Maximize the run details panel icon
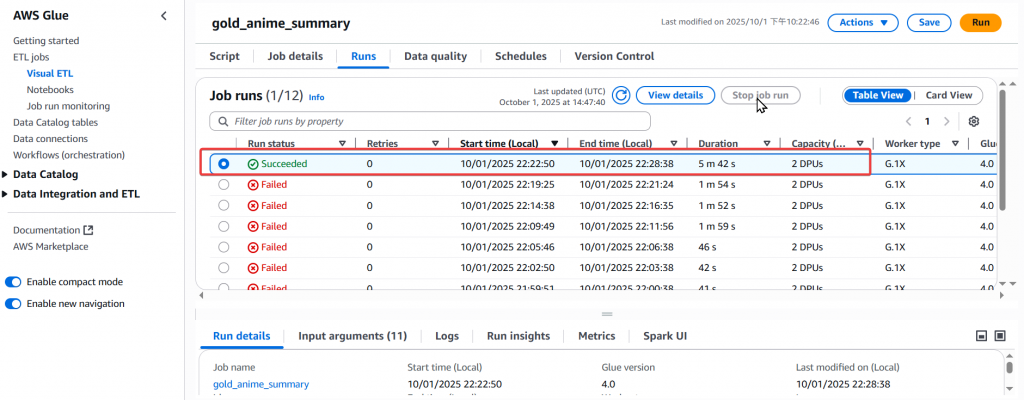This screenshot has width=1024, height=400. click(1000, 335)
